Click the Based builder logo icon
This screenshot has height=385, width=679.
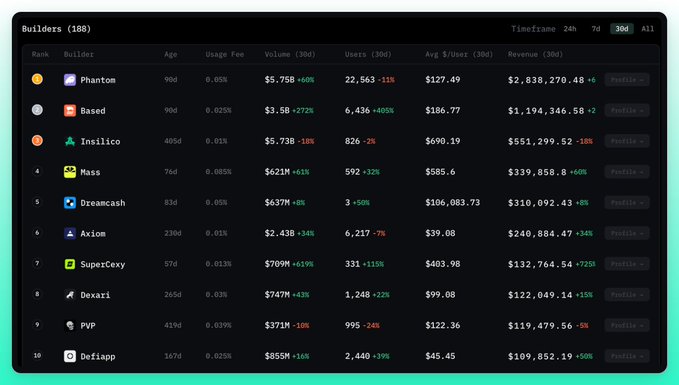tap(70, 110)
